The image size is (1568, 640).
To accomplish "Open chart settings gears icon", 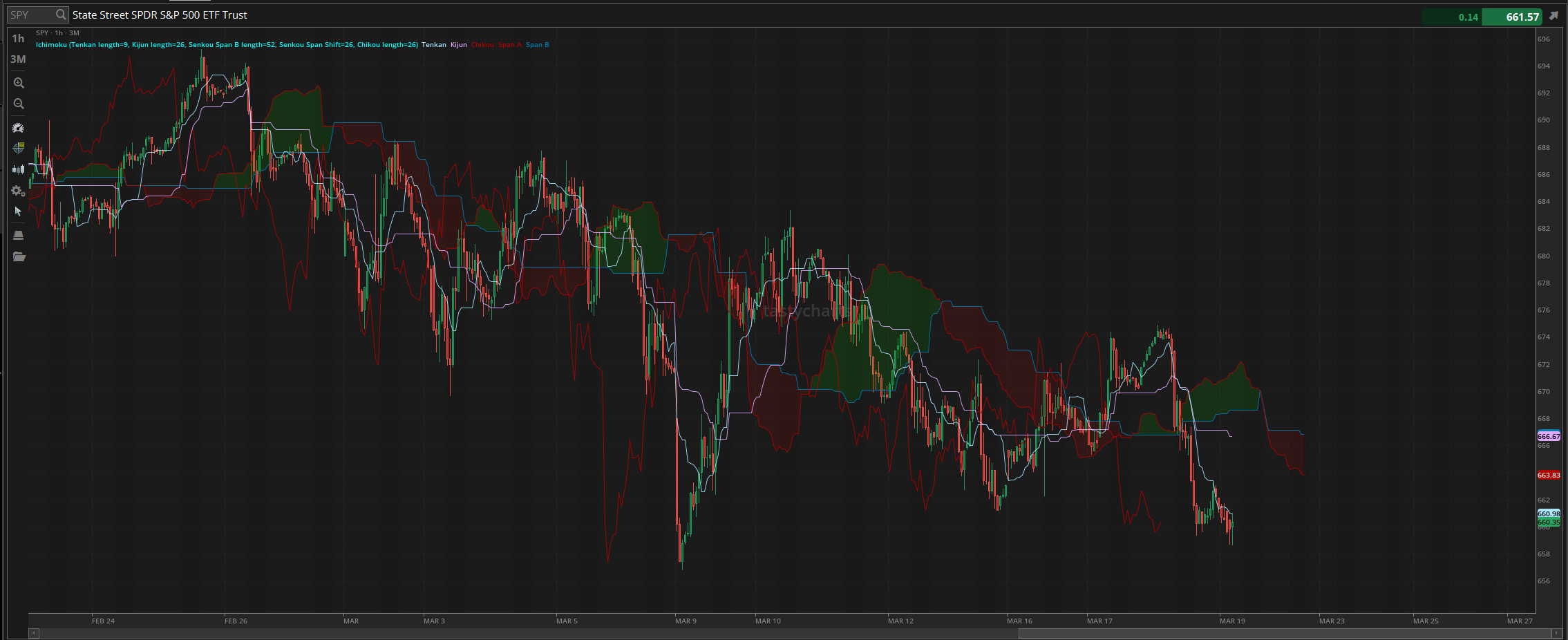I will coord(19,191).
